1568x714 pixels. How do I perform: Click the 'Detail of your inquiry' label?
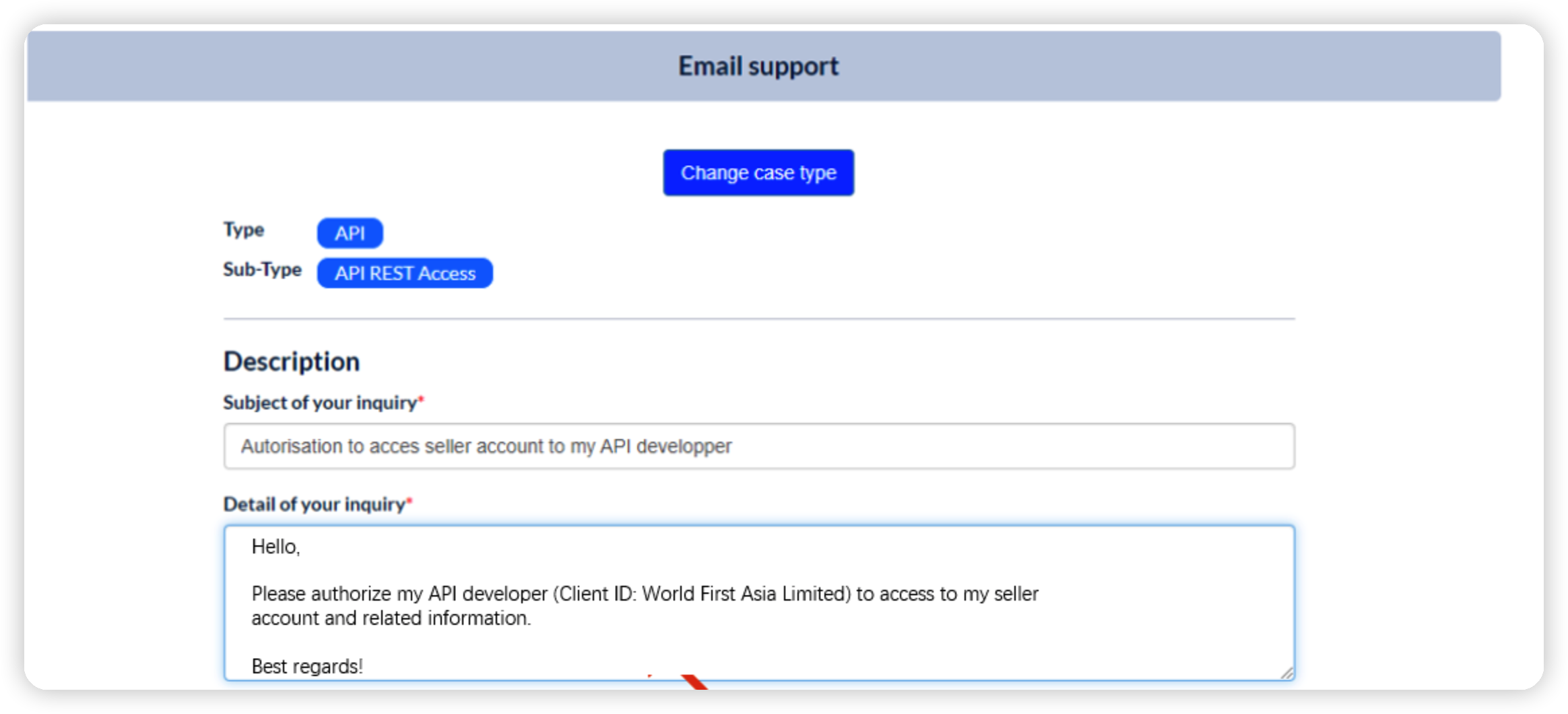point(318,504)
